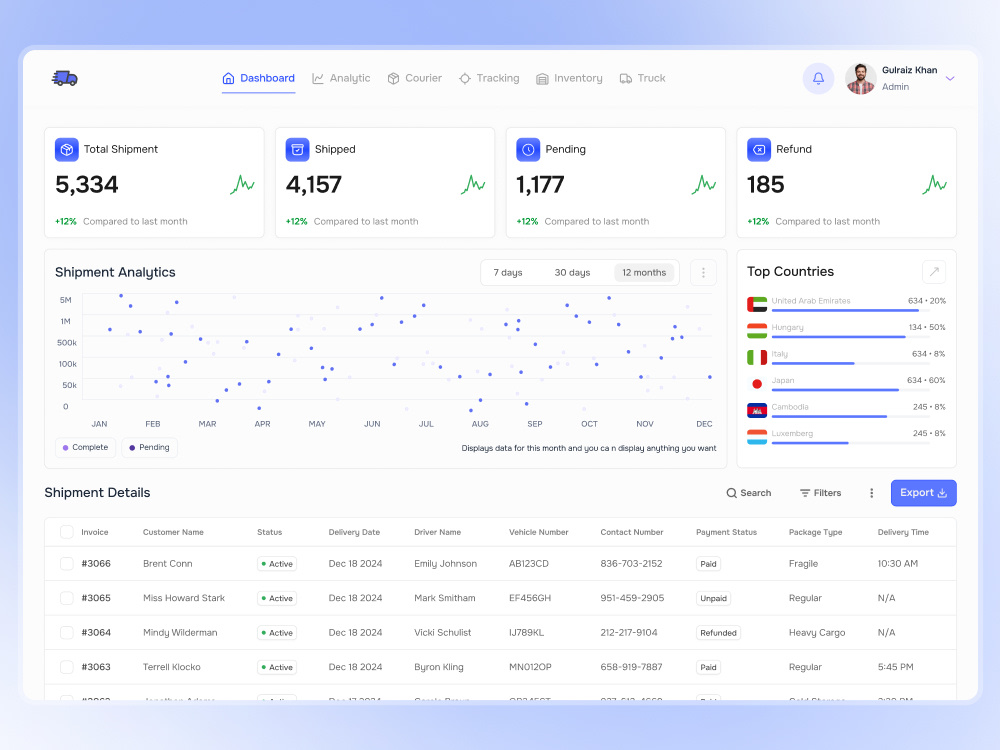Click Gulraiz Khan profile photo

click(x=861, y=78)
